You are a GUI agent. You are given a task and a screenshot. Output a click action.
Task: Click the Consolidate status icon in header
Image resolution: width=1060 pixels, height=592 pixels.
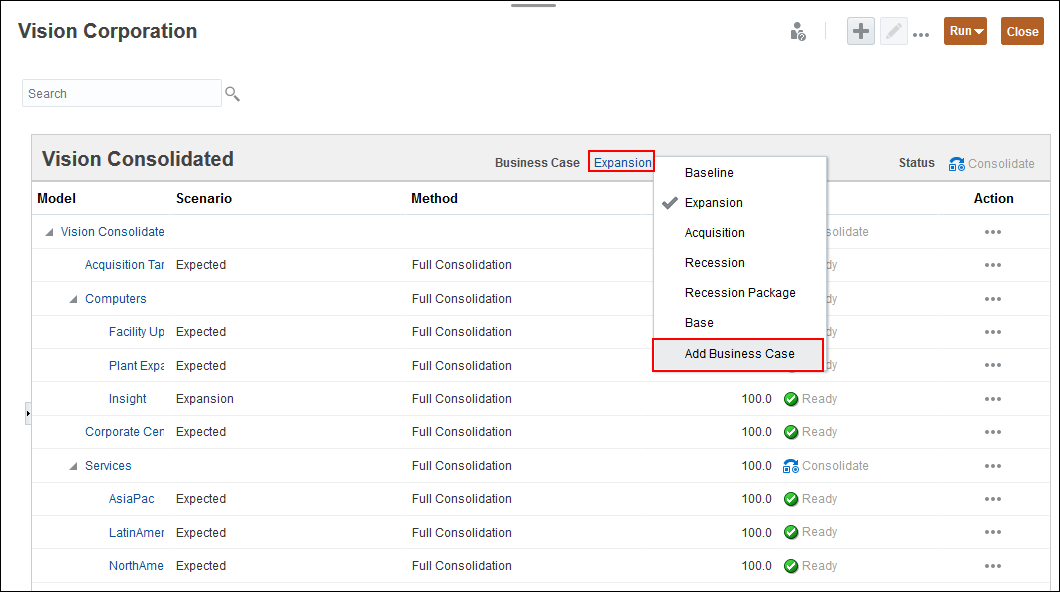[x=957, y=164]
